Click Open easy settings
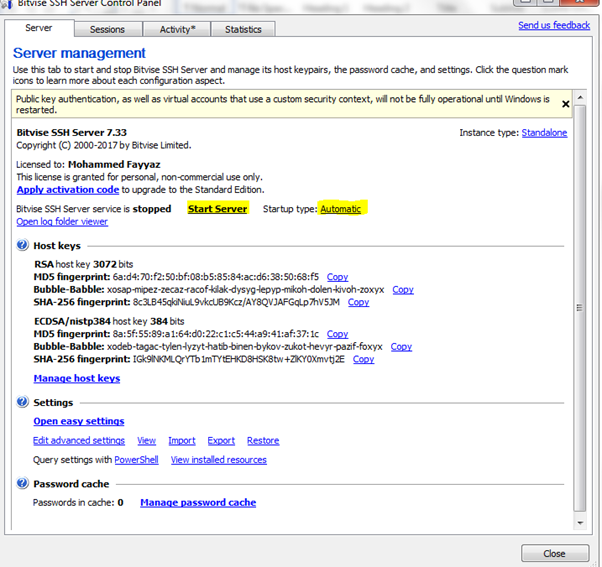Screen dimensions: 602x567 pos(79,421)
